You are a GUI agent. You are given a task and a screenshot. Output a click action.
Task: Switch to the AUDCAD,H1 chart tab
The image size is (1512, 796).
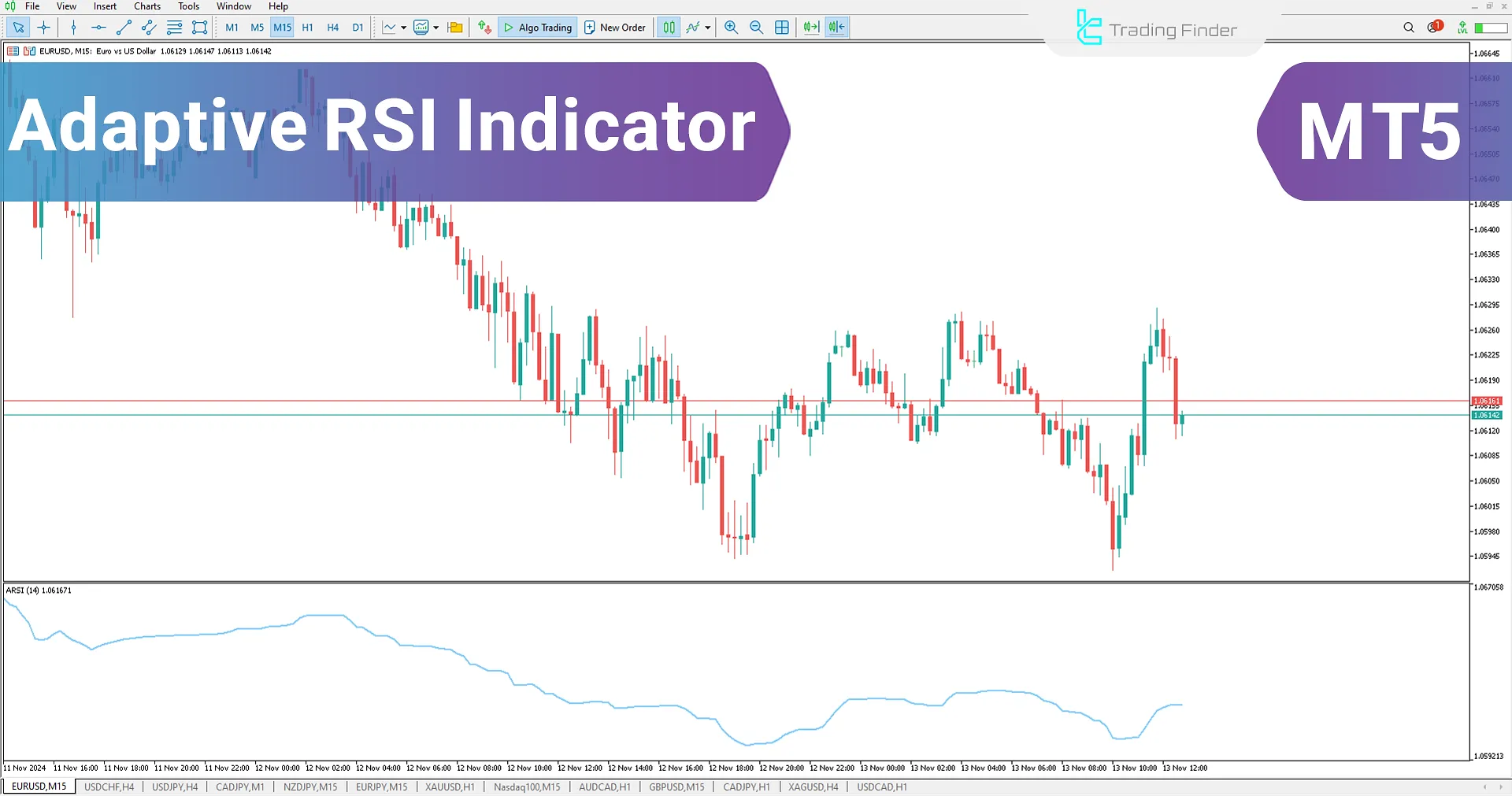tap(605, 787)
